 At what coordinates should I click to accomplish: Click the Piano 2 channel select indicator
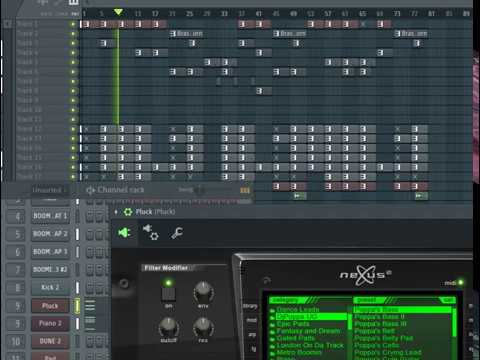tap(77, 324)
